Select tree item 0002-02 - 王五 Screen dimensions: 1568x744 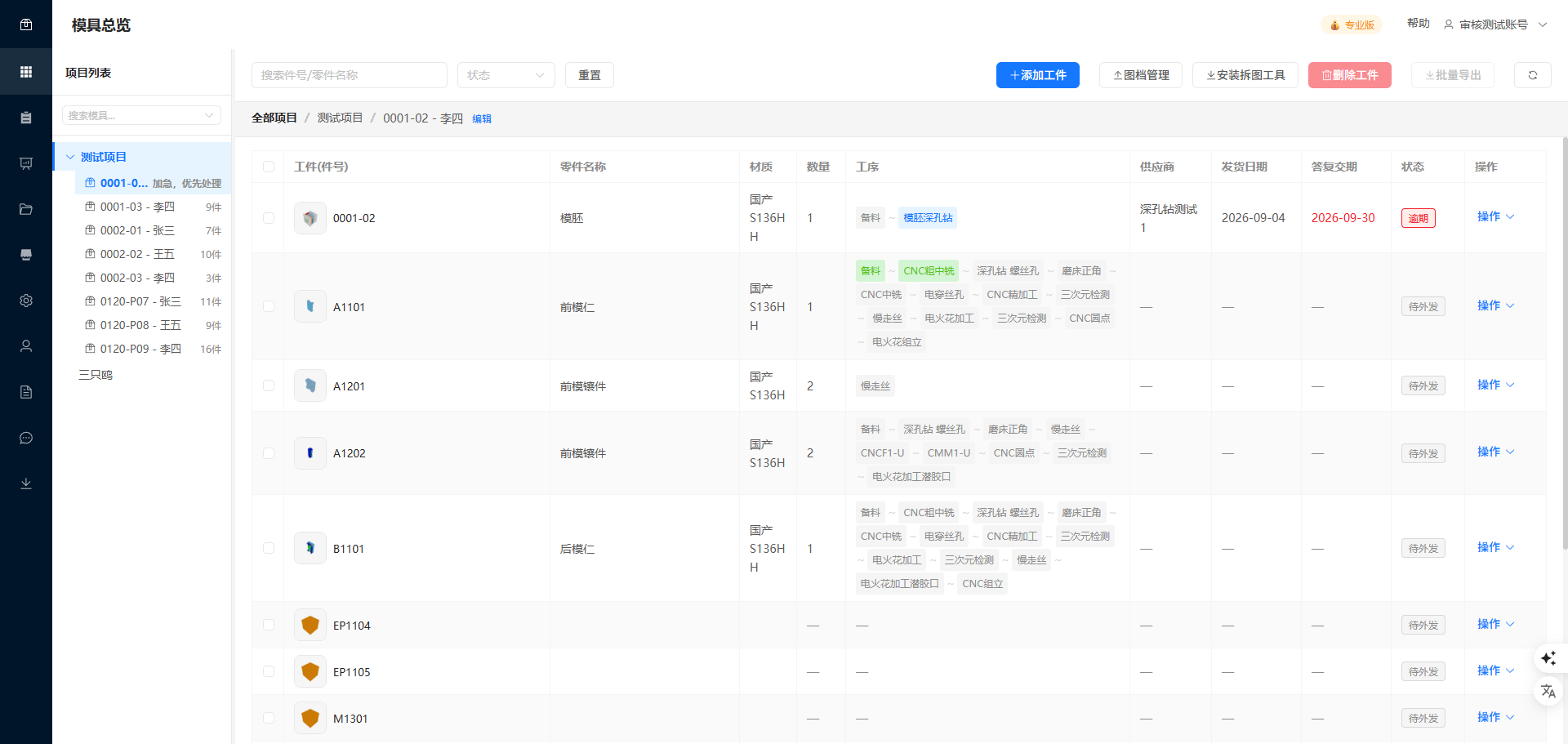[154, 254]
